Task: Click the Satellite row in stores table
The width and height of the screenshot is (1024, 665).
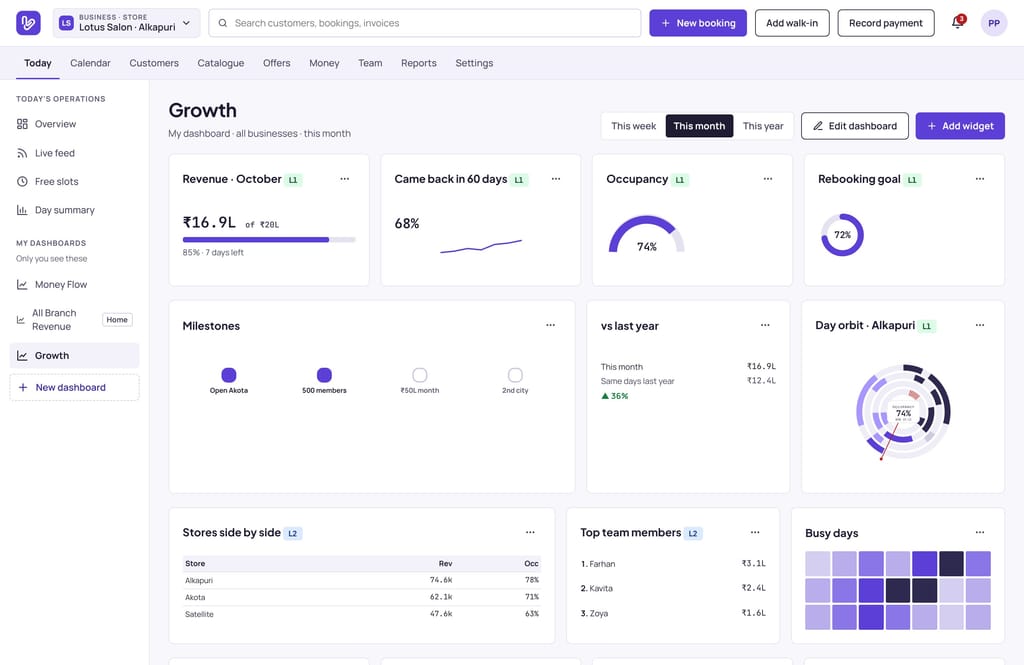Action: tap(362, 614)
